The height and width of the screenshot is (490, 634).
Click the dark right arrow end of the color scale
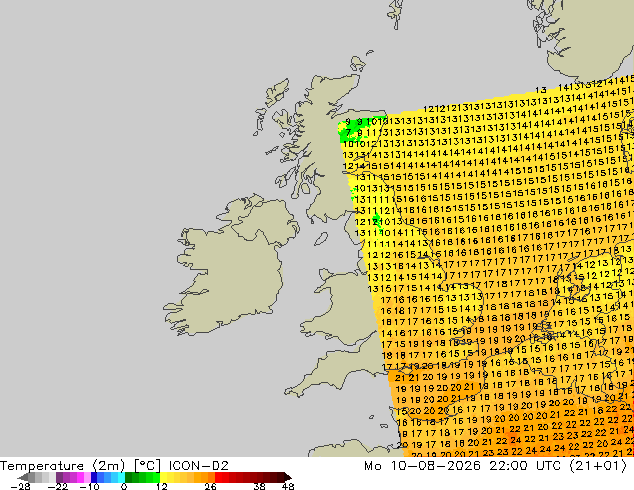288,477
